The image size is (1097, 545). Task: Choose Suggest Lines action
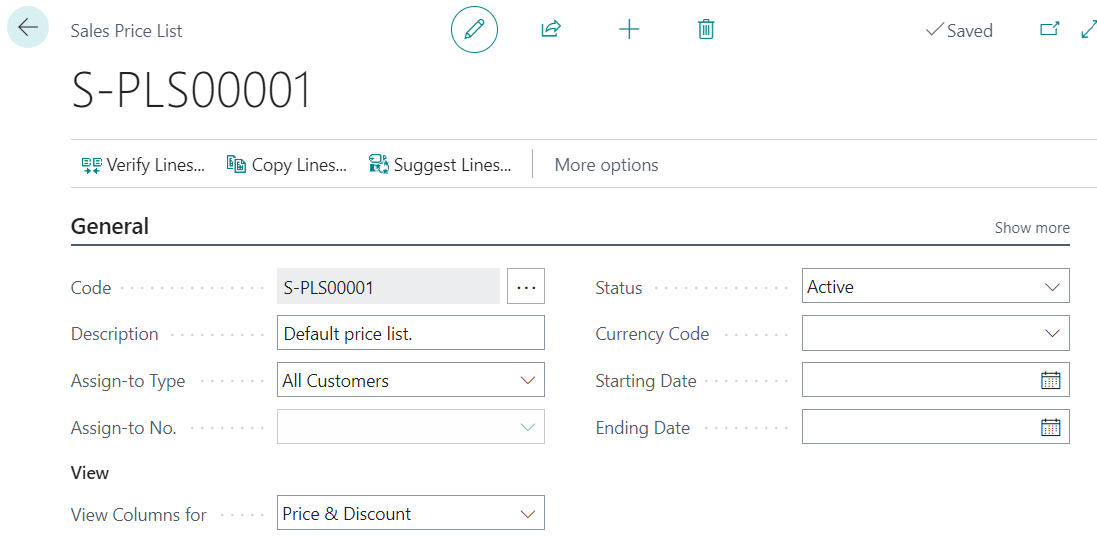point(440,165)
